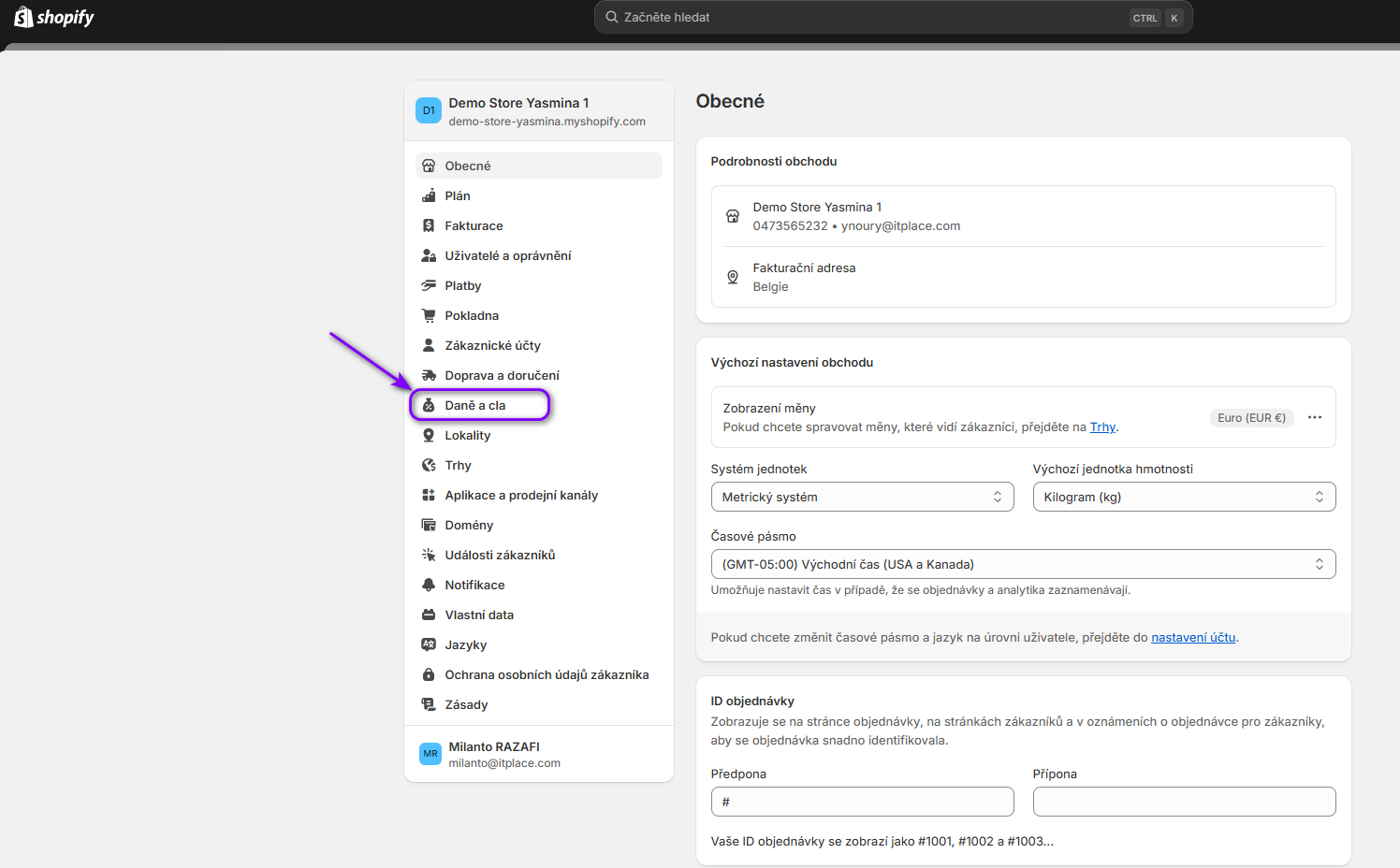The image size is (1400, 868).
Task: Follow the Trhy link in currency description
Action: [1102, 427]
